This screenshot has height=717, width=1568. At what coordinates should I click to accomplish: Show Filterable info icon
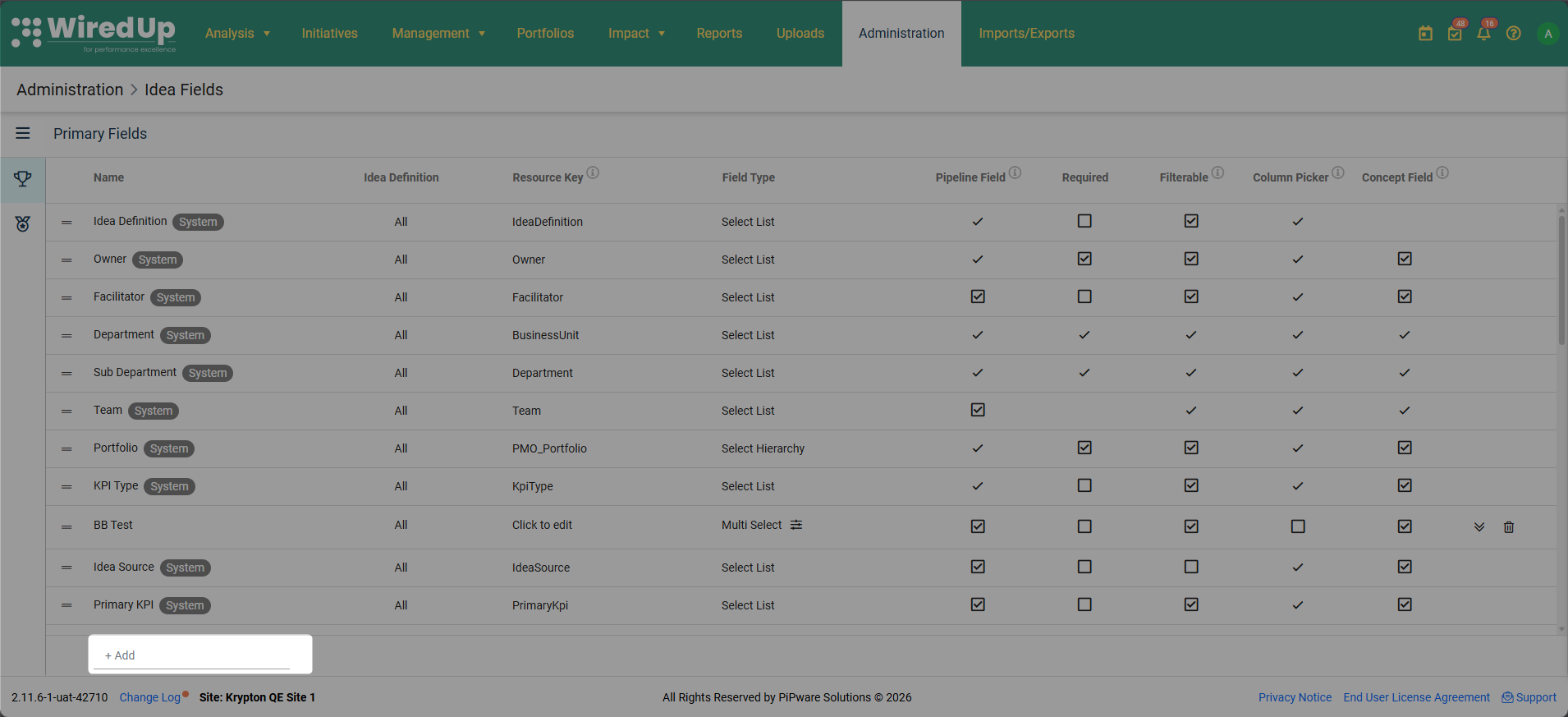pos(1218,172)
